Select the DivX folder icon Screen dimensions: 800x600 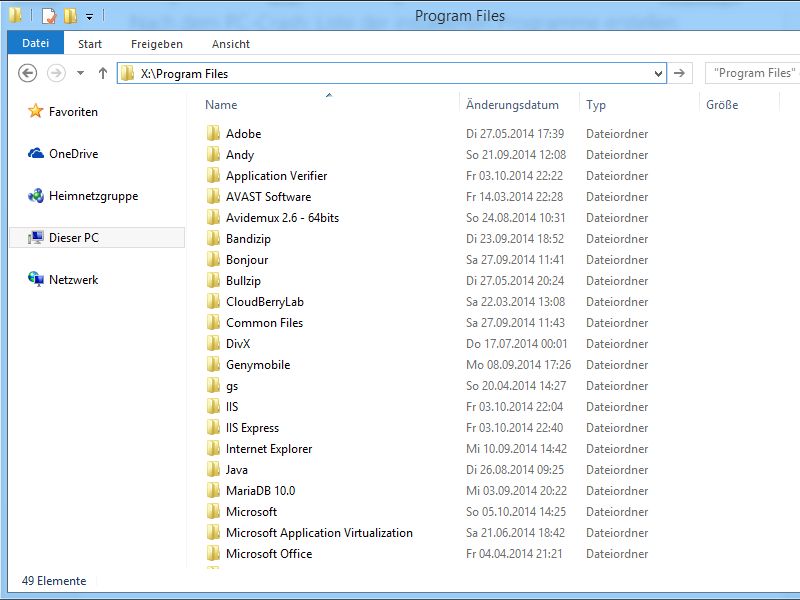pyautogui.click(x=213, y=343)
